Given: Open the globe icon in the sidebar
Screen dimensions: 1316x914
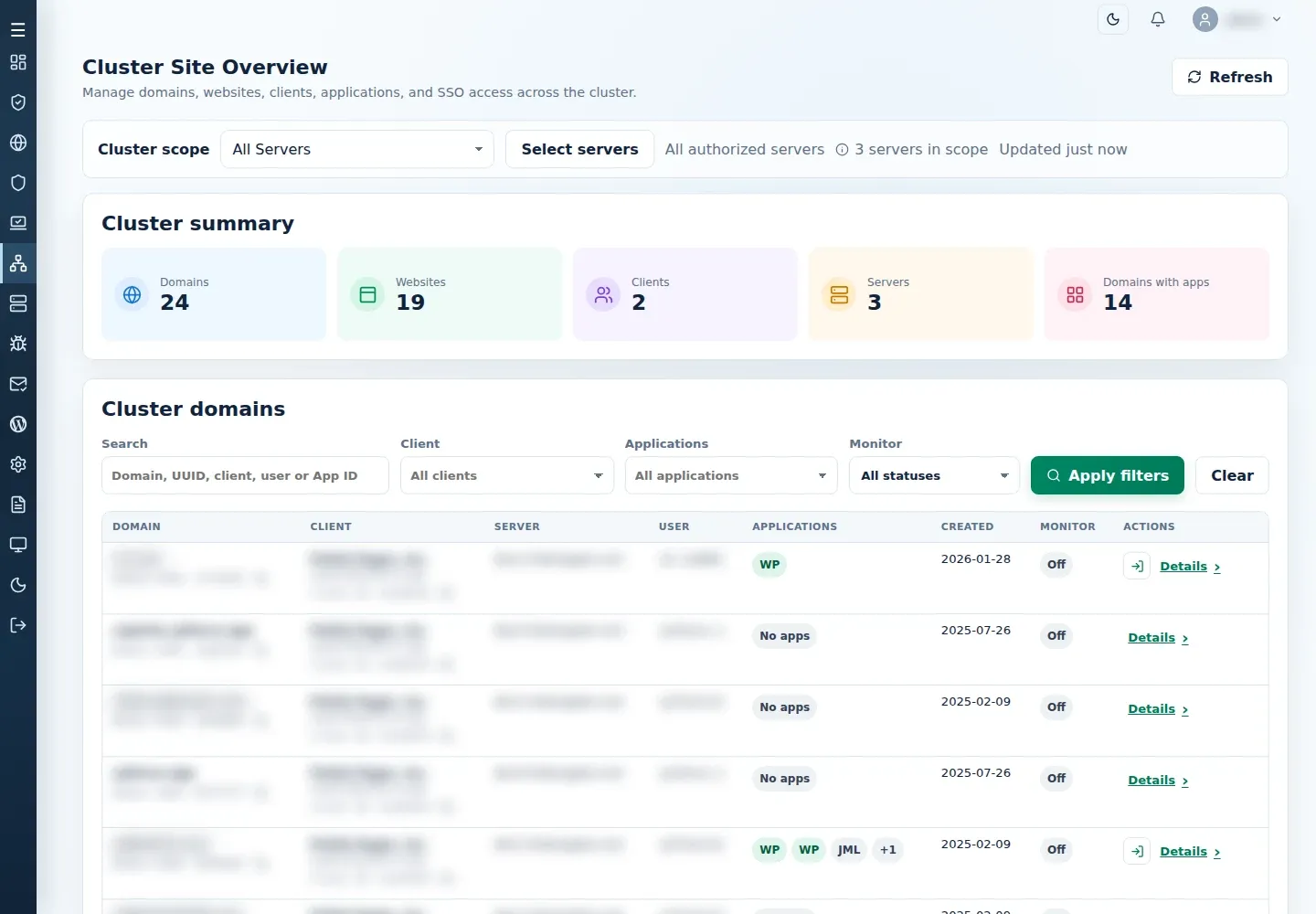Looking at the screenshot, I should 18,143.
